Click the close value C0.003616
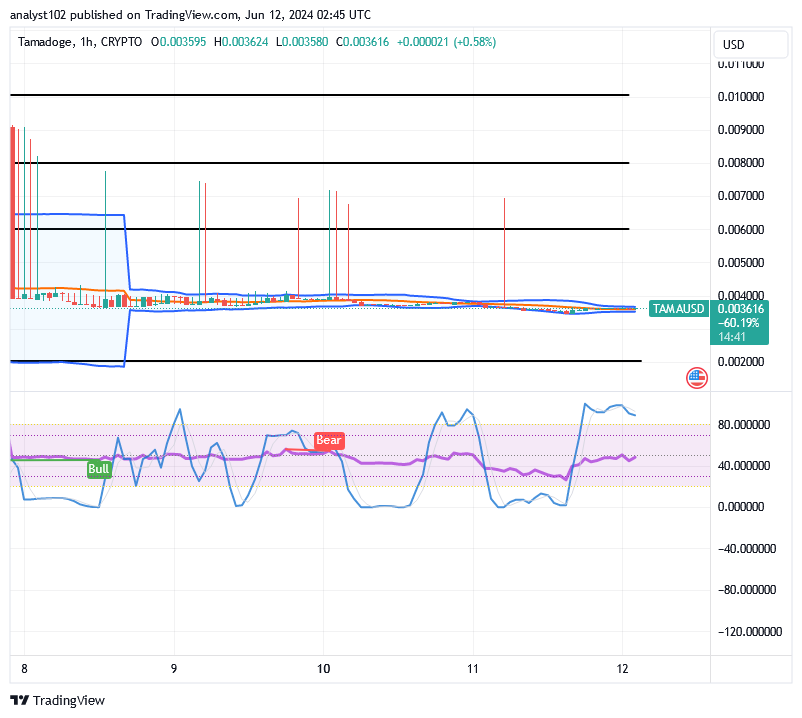This screenshot has width=802, height=718. tap(362, 42)
